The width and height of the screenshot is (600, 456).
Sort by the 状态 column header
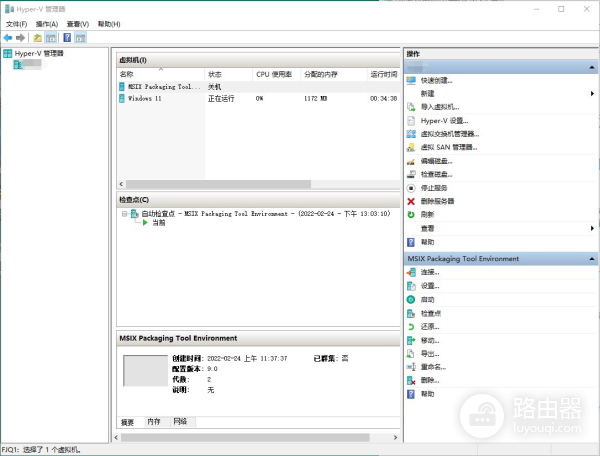(229, 75)
